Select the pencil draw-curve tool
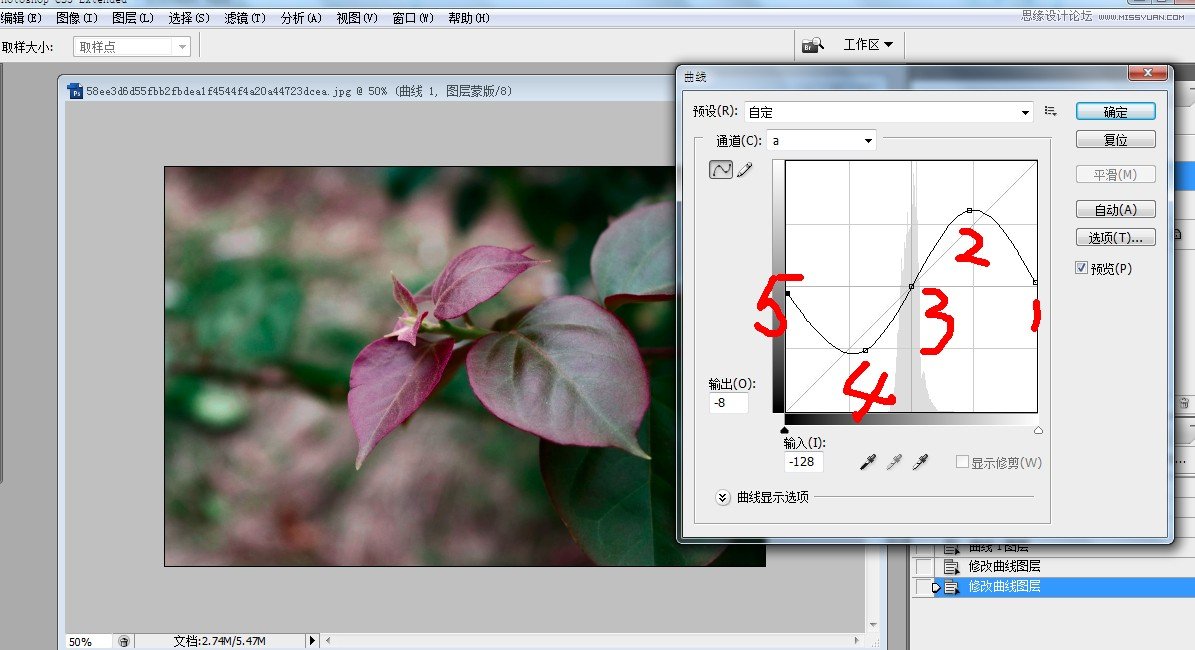The image size is (1195, 650). 745,169
